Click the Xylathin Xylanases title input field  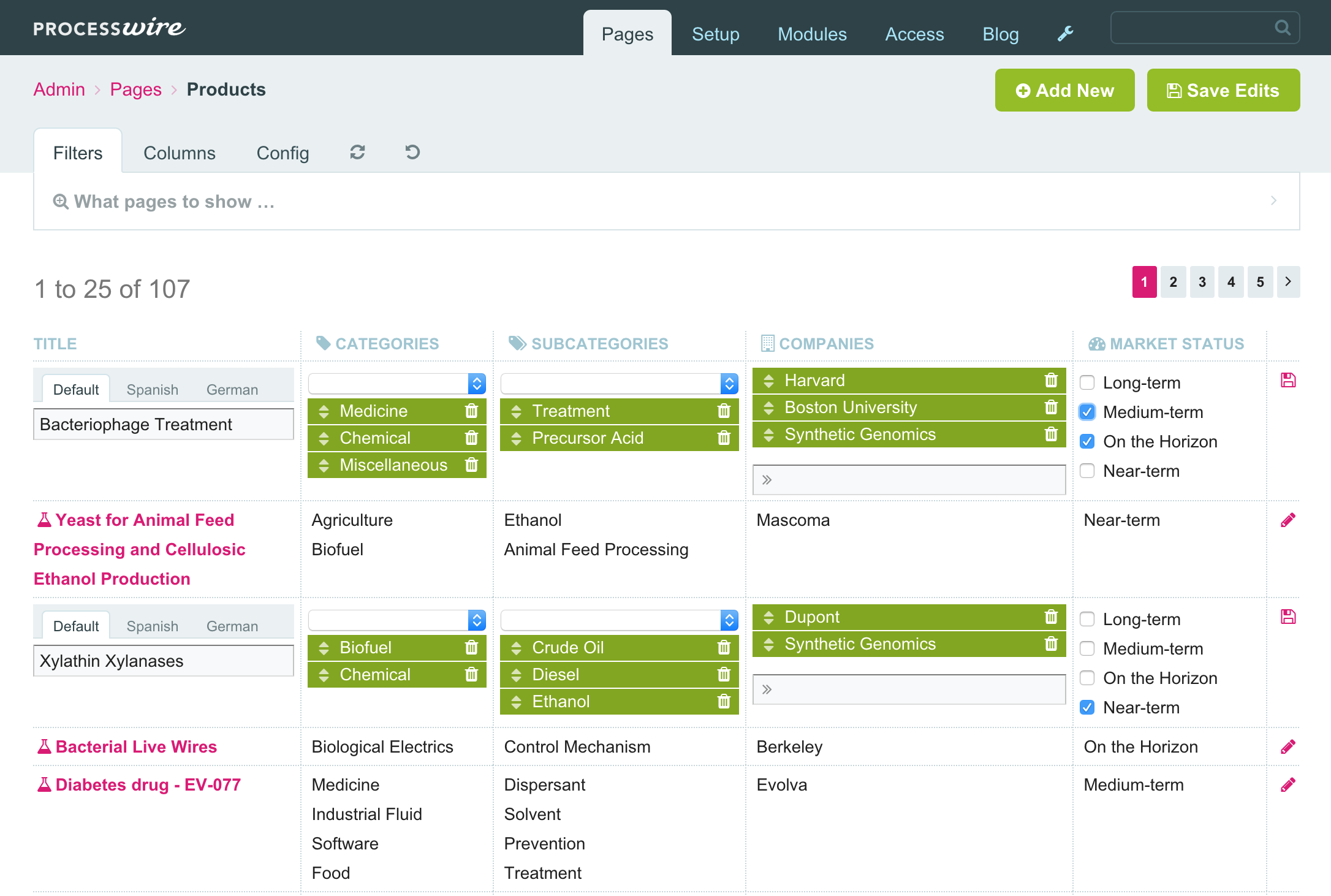[x=164, y=661]
